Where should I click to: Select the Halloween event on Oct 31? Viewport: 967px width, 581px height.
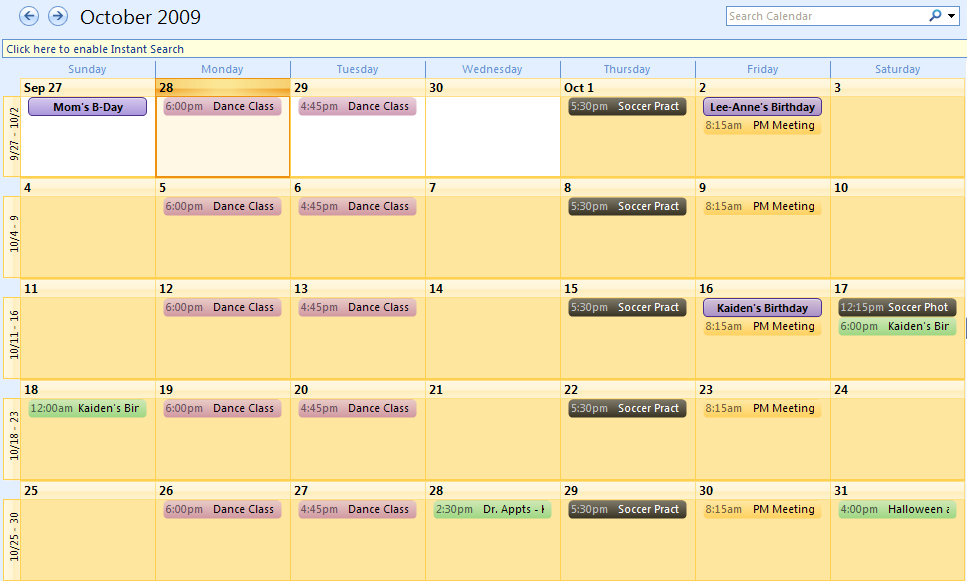[x=896, y=509]
